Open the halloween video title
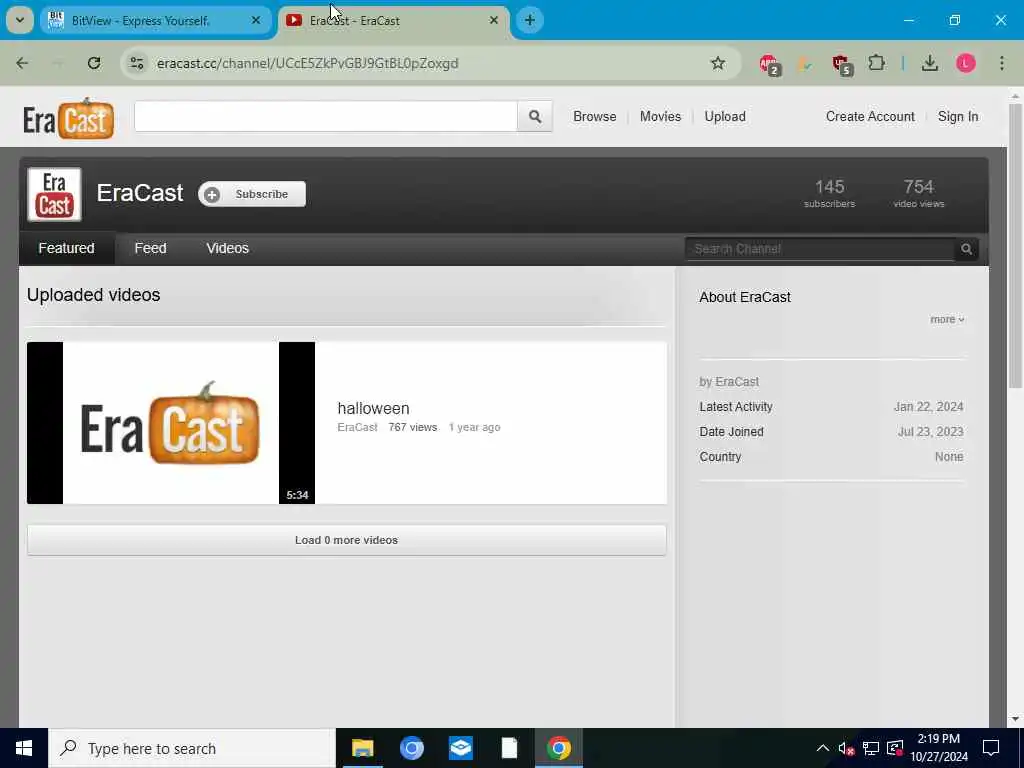The image size is (1024, 768). click(374, 408)
